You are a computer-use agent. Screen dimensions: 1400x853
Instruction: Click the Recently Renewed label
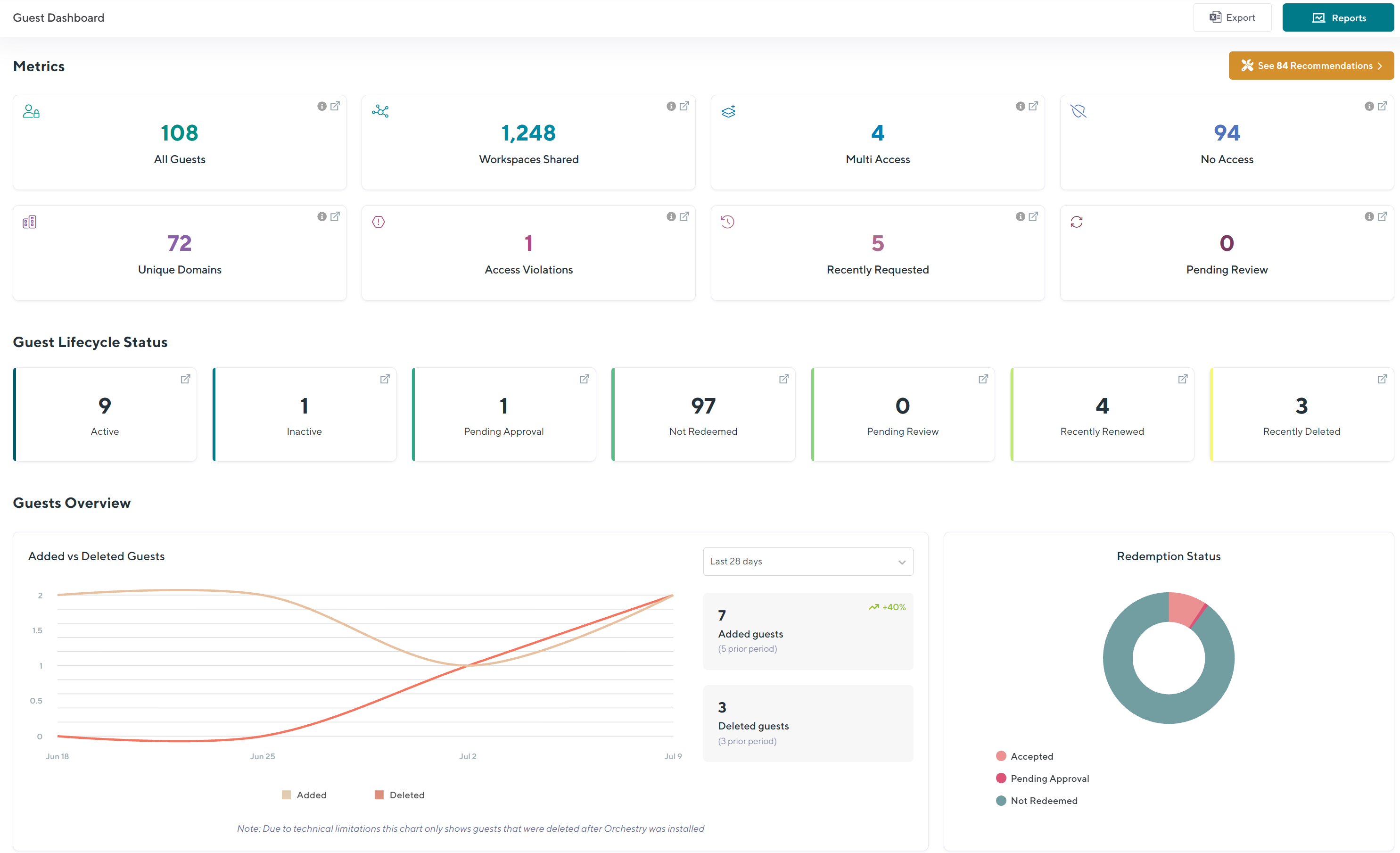pos(1102,431)
